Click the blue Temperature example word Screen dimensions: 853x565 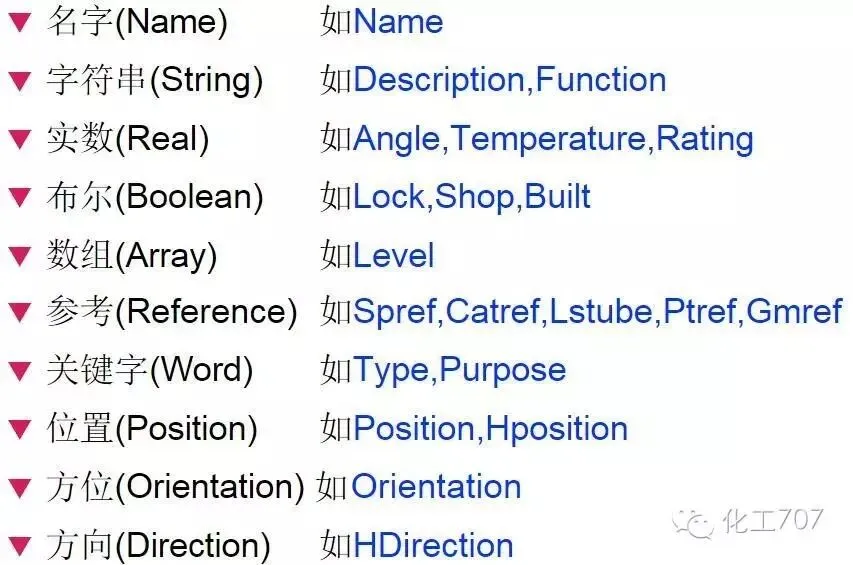point(548,138)
